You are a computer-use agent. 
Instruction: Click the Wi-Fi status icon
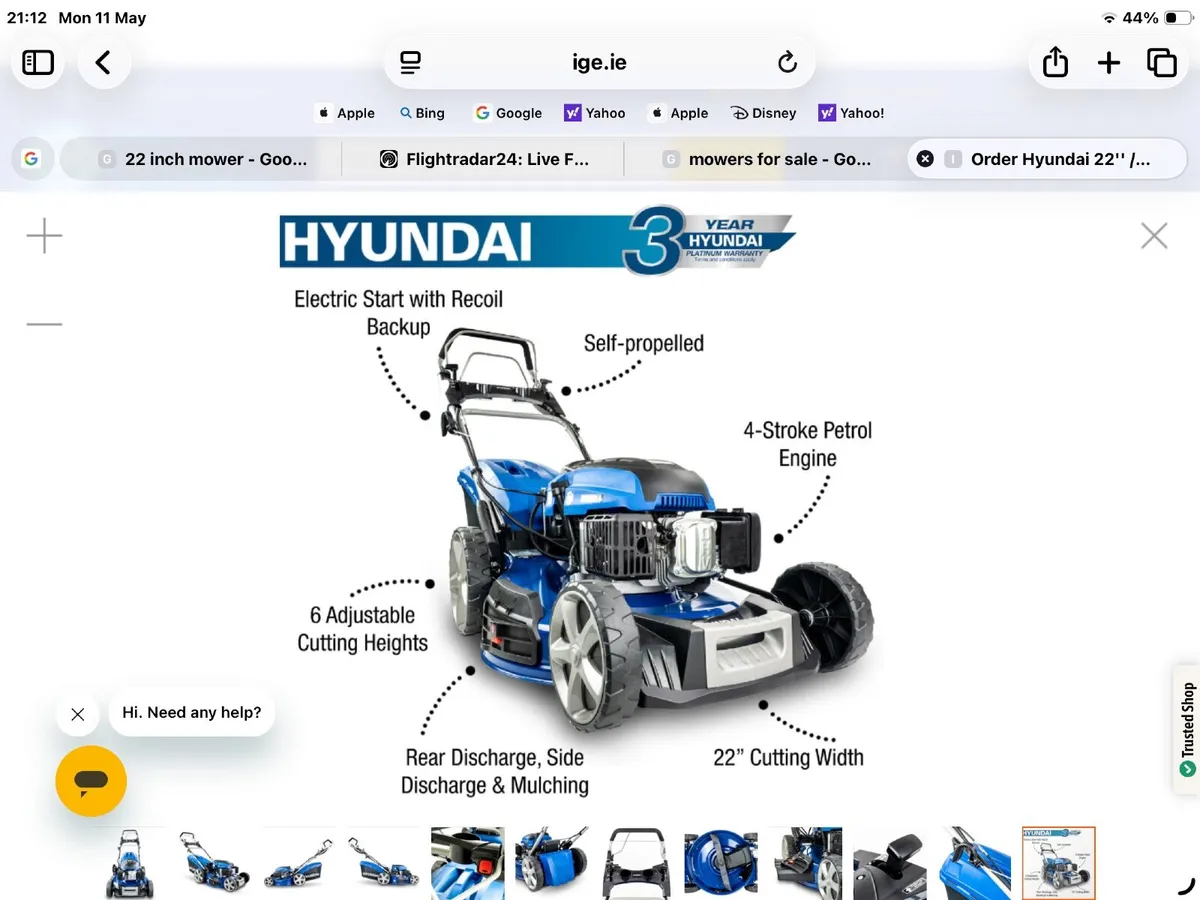1108,18
